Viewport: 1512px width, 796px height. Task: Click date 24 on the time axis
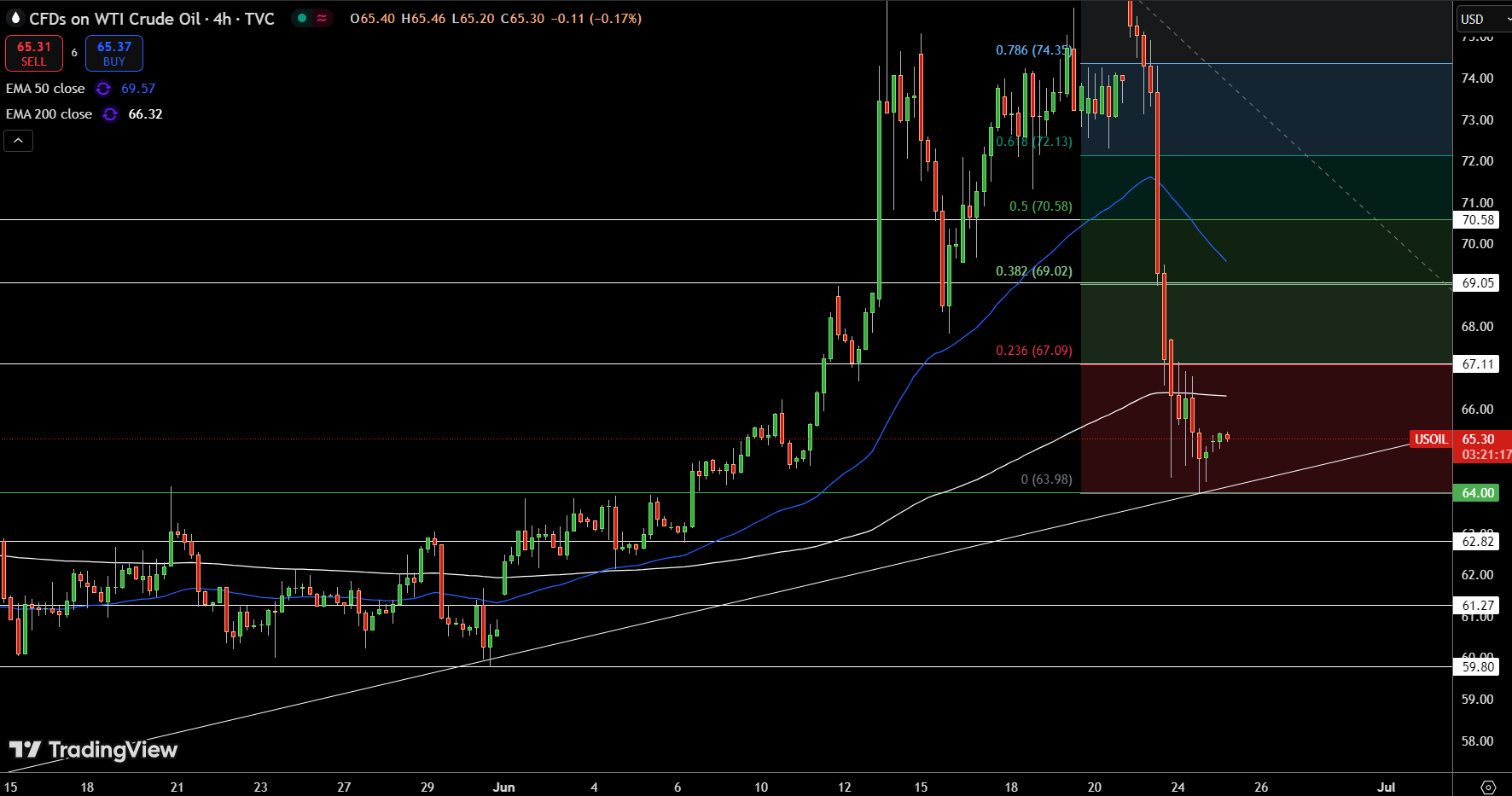tap(1178, 787)
